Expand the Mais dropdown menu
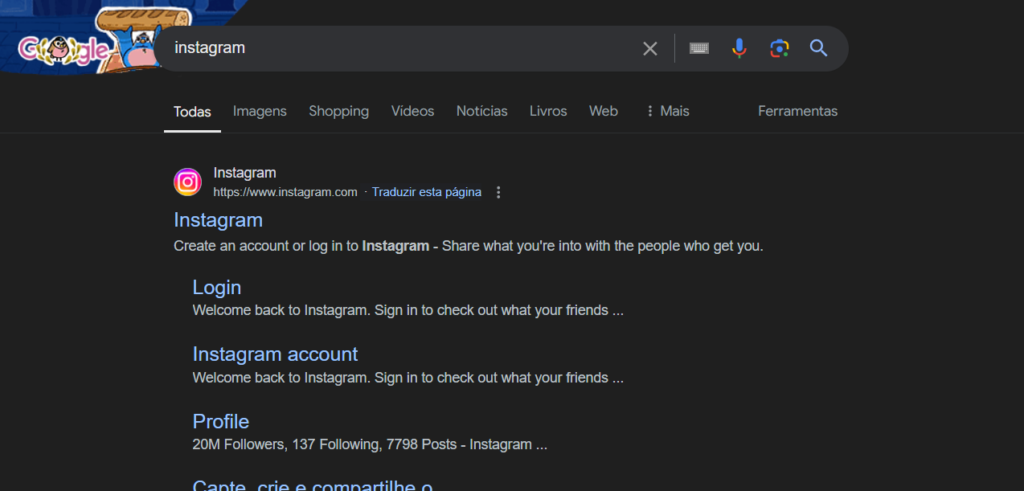The width and height of the screenshot is (1024, 491). [x=667, y=111]
